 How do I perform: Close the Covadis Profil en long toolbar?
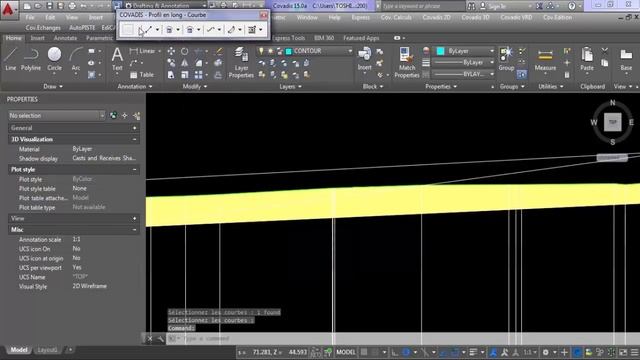tap(263, 15)
